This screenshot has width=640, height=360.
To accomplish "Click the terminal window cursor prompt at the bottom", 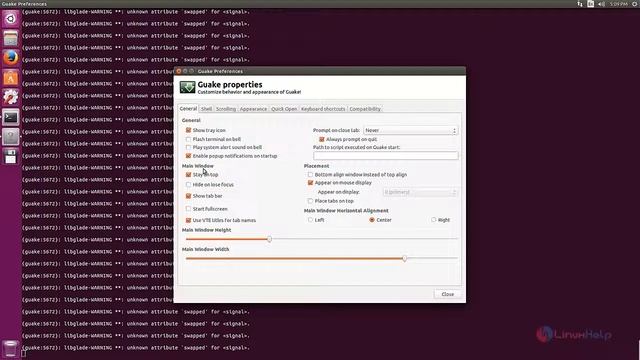I will 24,353.
